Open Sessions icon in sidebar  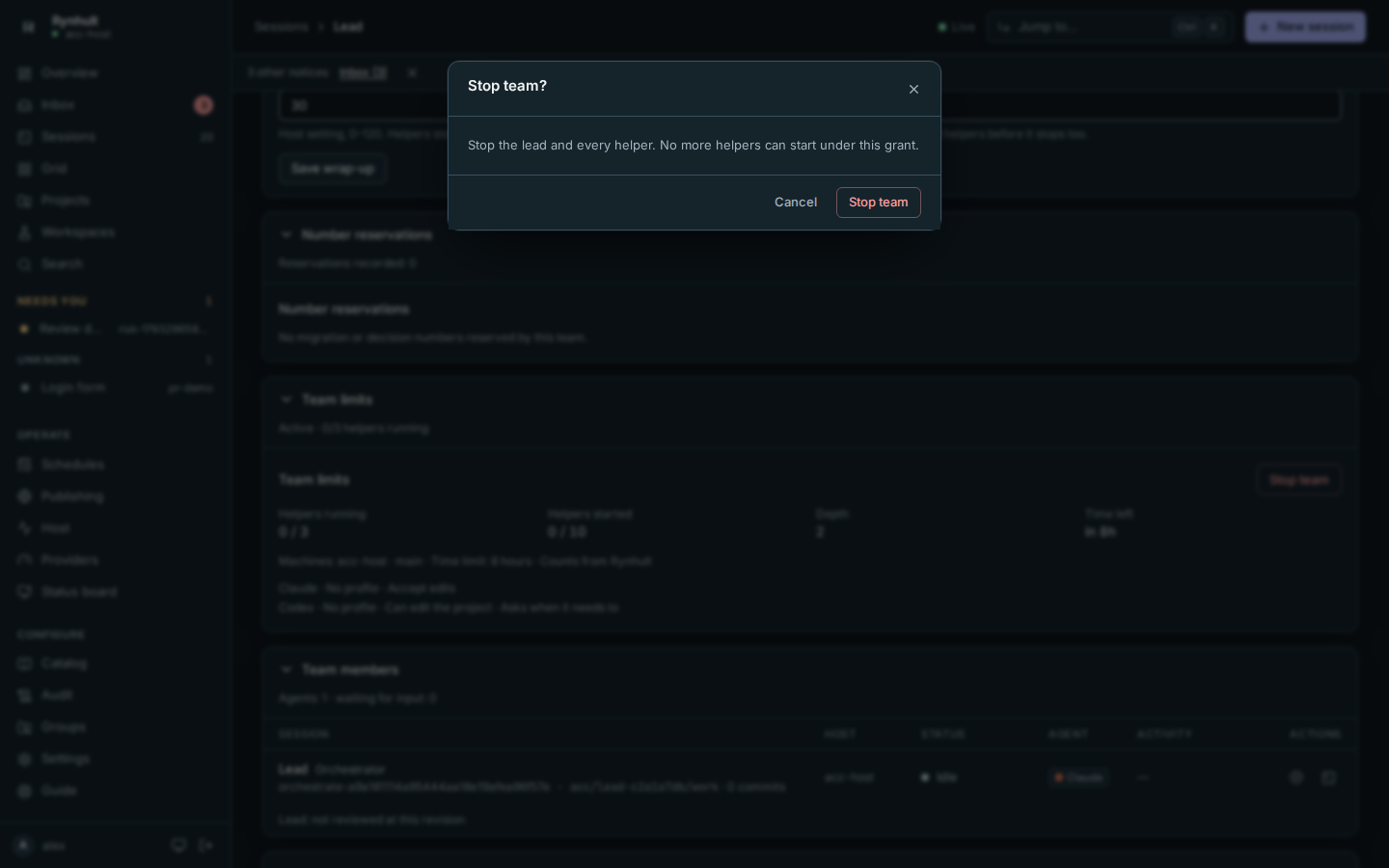click(25, 137)
